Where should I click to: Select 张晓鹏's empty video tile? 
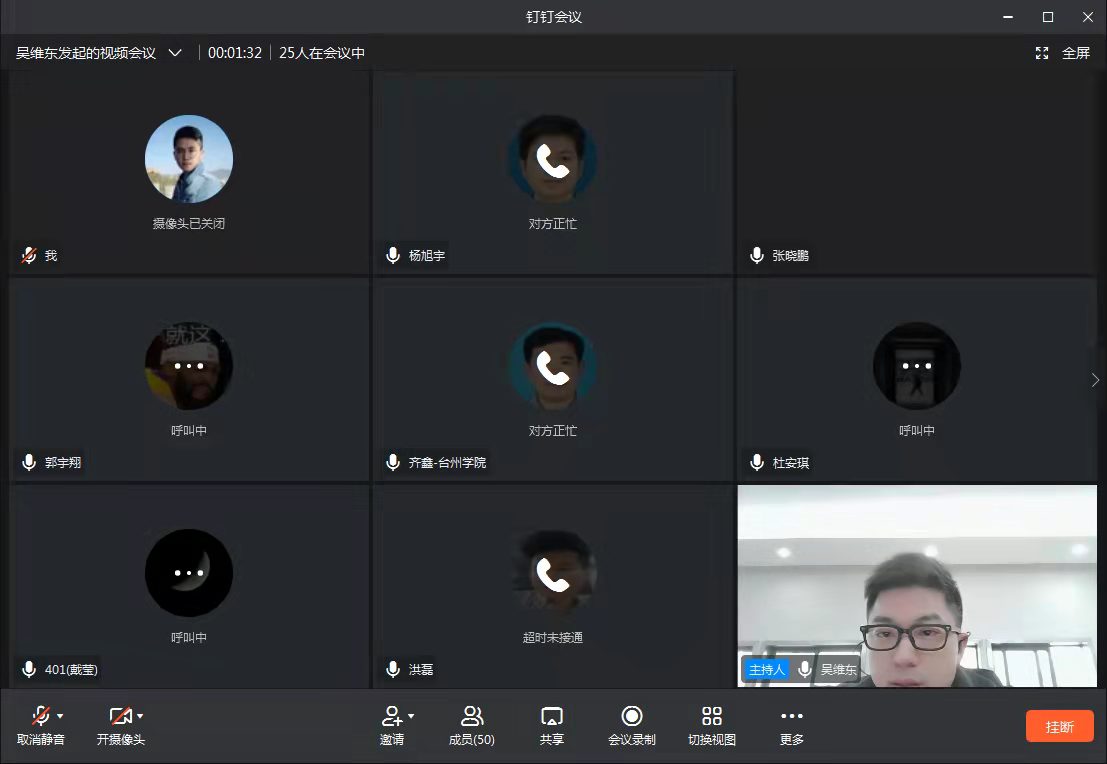click(917, 172)
